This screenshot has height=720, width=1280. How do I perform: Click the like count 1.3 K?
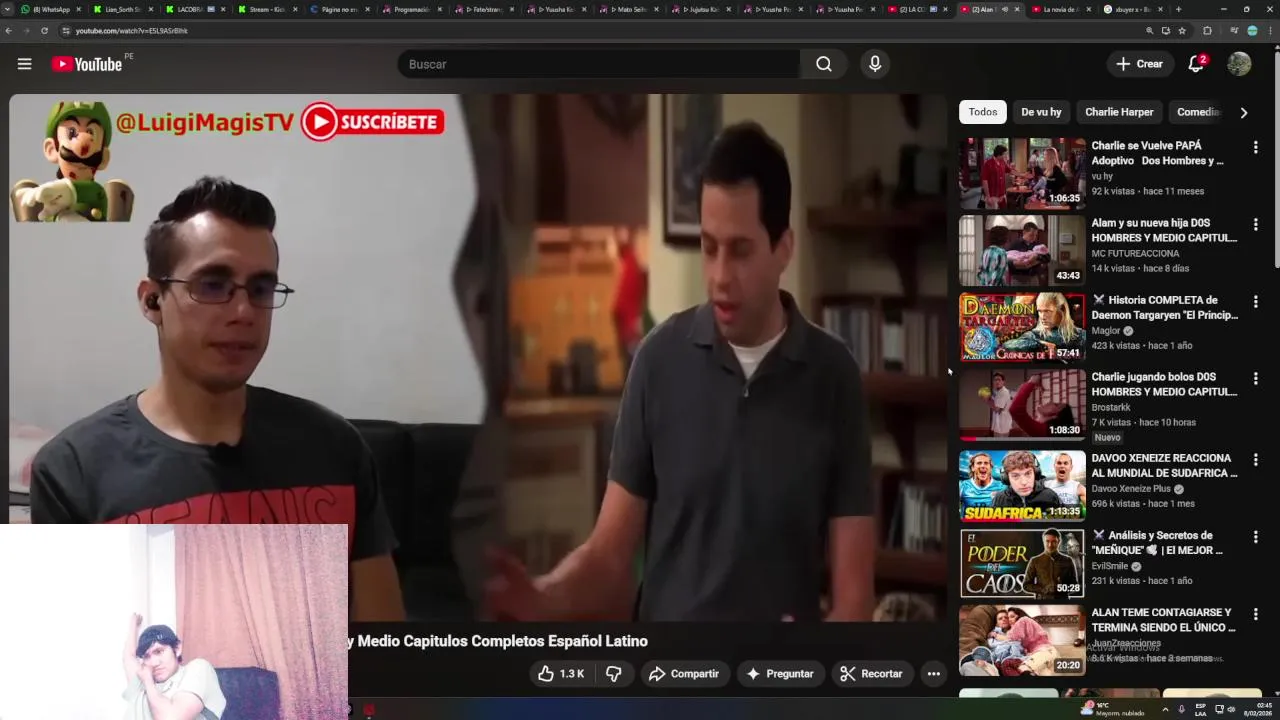pyautogui.click(x=572, y=674)
